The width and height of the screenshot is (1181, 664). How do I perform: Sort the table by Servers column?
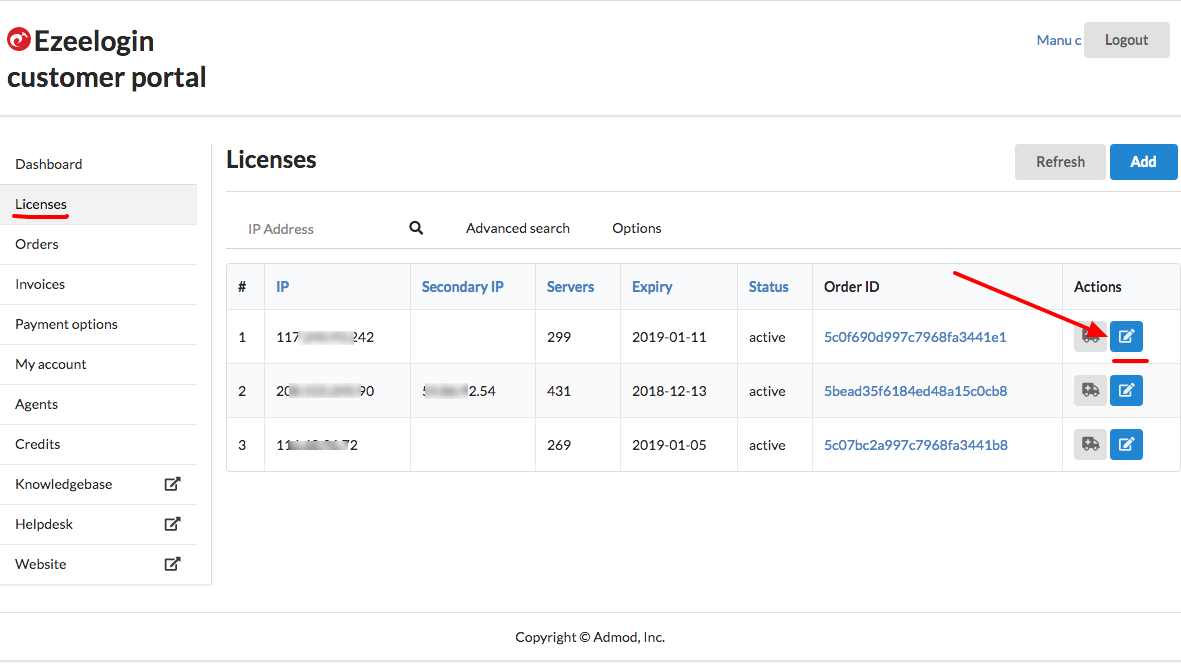pyautogui.click(x=570, y=287)
